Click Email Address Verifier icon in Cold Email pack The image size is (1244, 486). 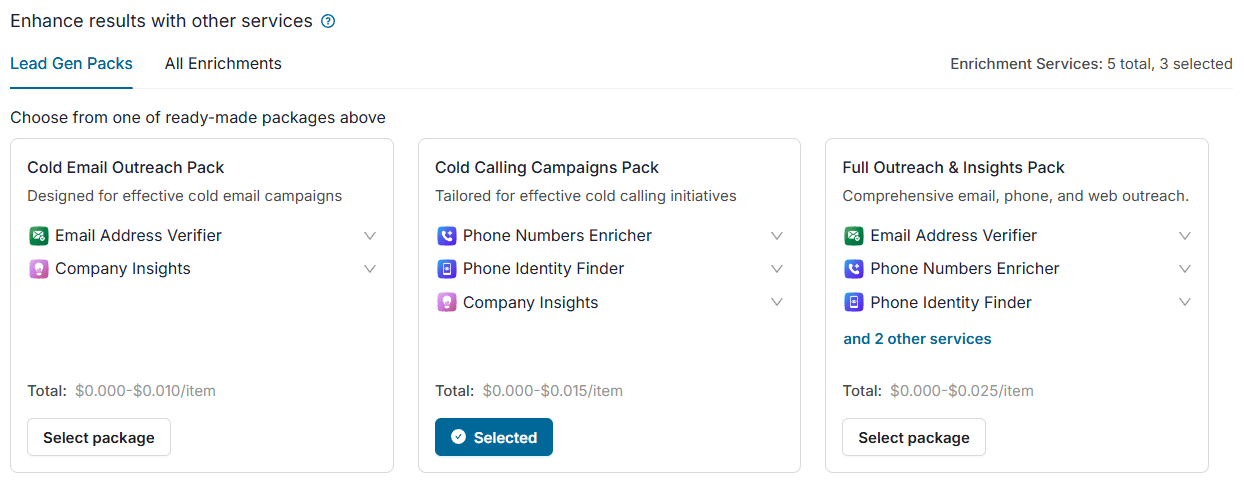click(x=39, y=236)
